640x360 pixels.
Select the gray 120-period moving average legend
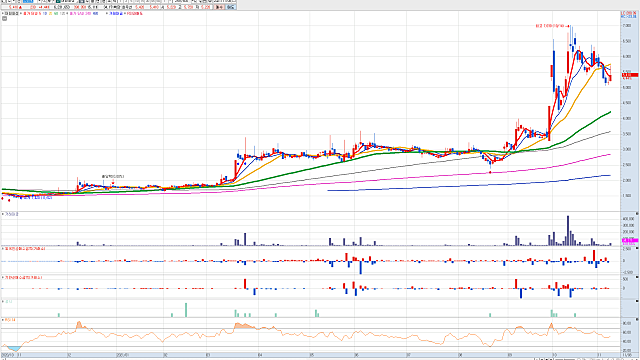point(63,13)
